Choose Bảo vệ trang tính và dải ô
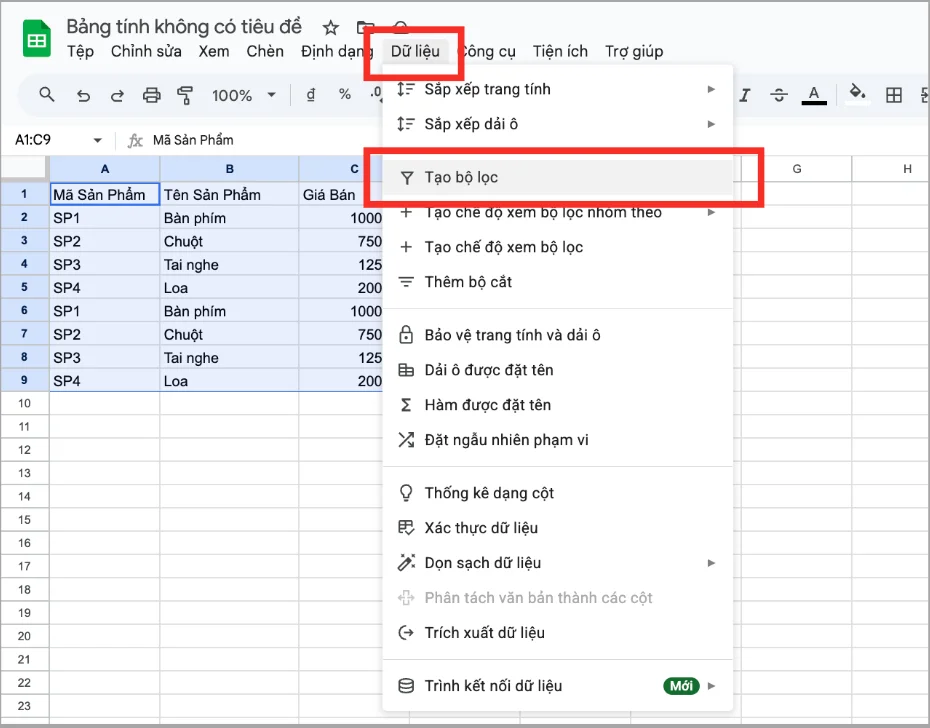Viewport: 930px width, 728px height. [558, 335]
